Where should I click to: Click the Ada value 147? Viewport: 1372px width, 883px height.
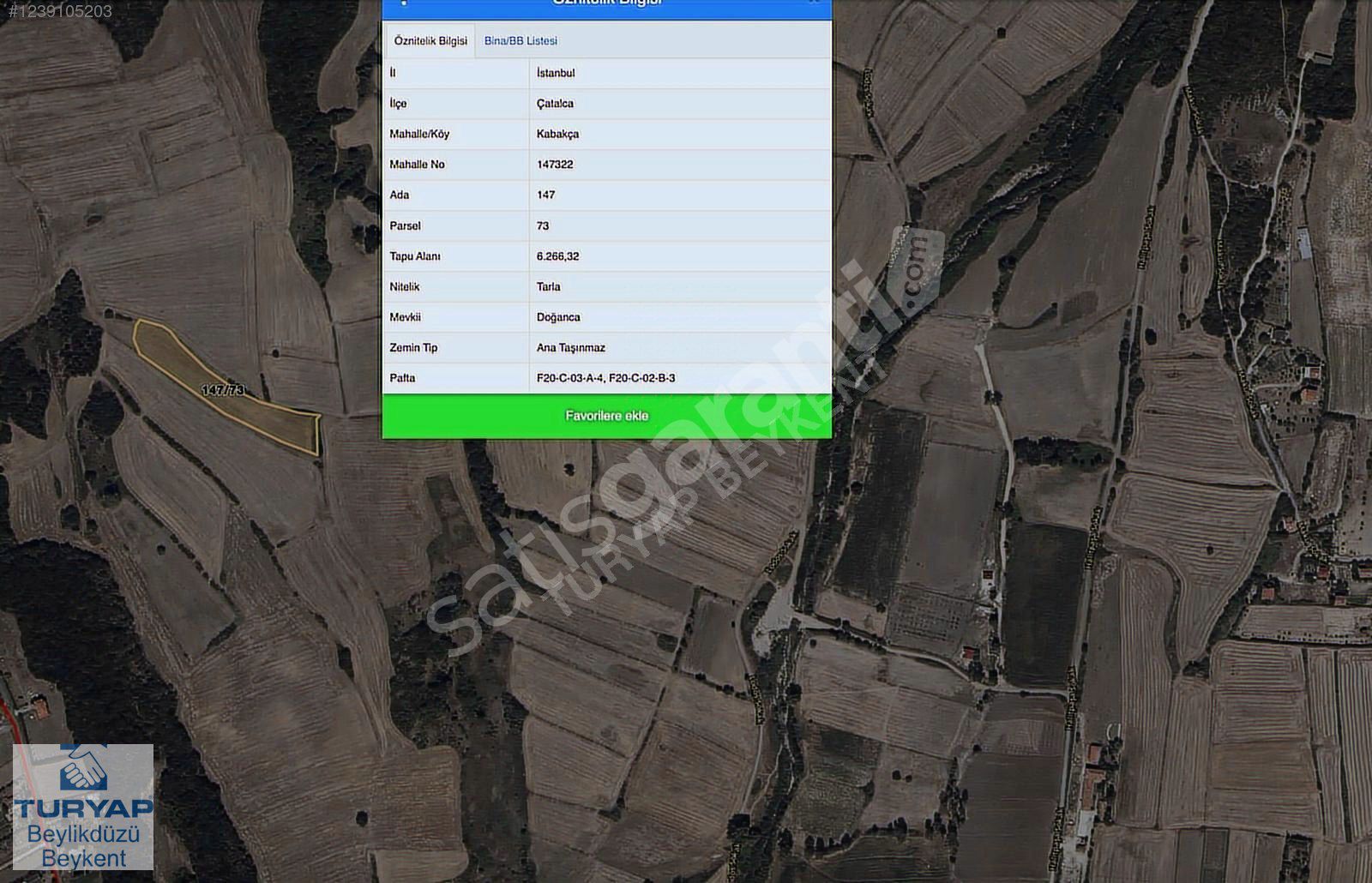coord(545,195)
